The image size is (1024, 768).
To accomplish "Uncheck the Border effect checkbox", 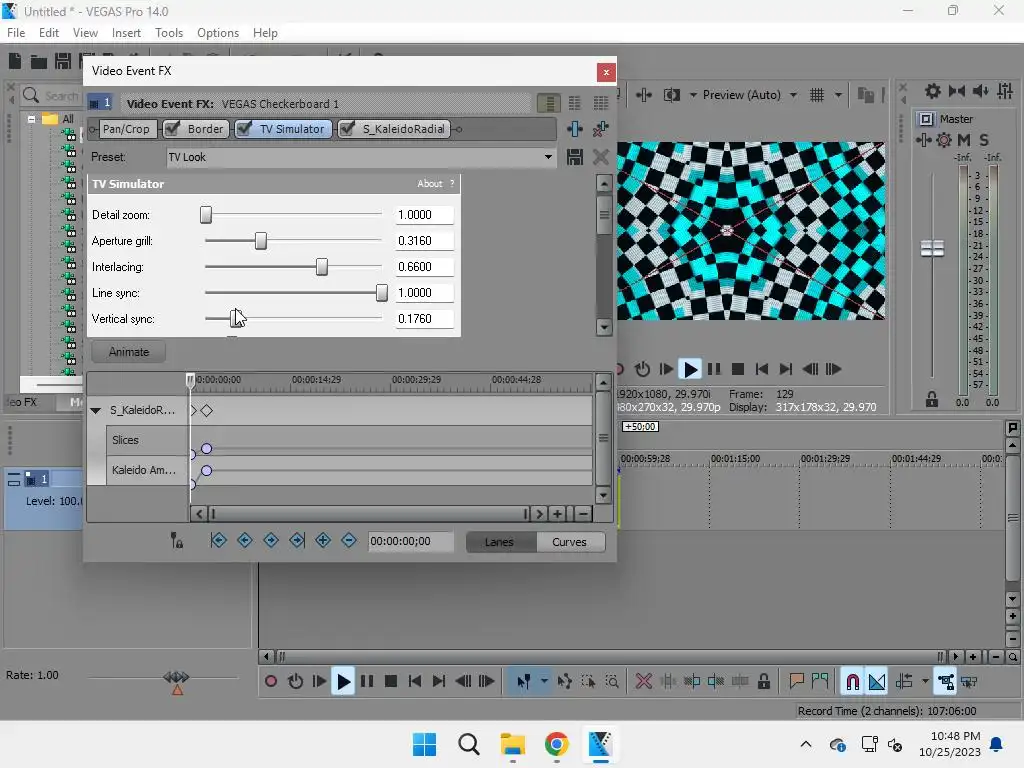I will 172,129.
